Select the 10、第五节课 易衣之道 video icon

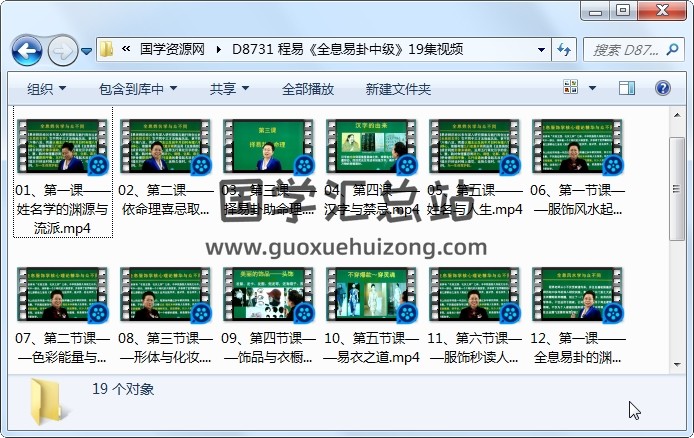pos(372,295)
